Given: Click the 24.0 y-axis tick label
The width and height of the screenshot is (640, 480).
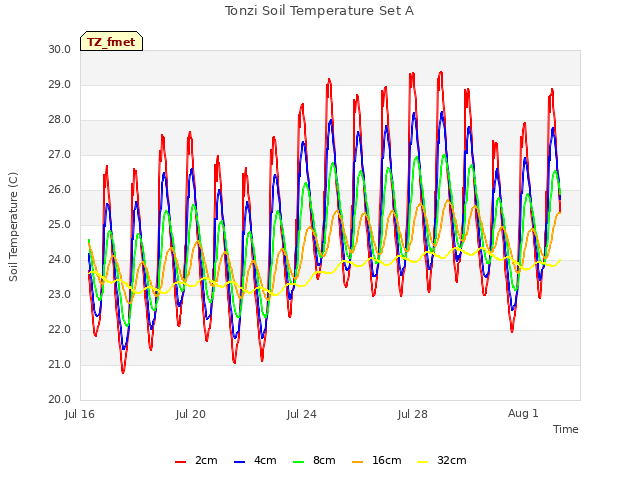Looking at the screenshot, I should click(60, 260).
